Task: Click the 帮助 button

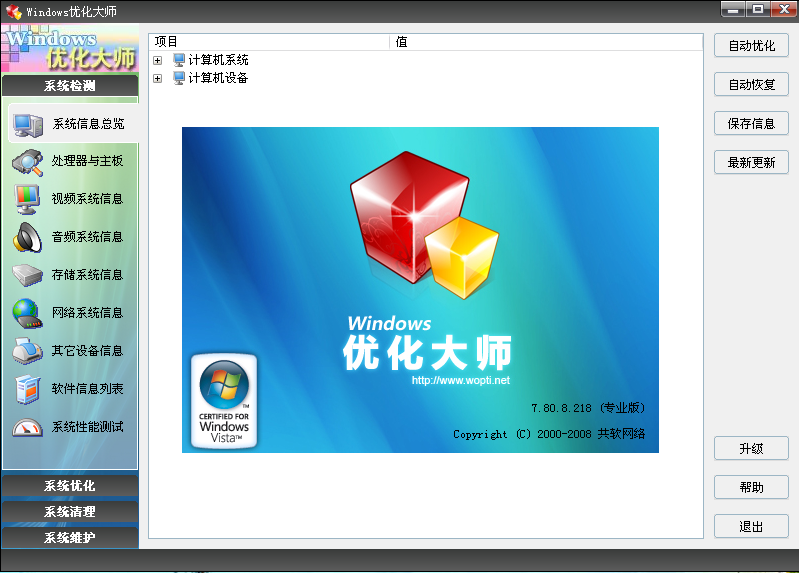Action: click(751, 487)
